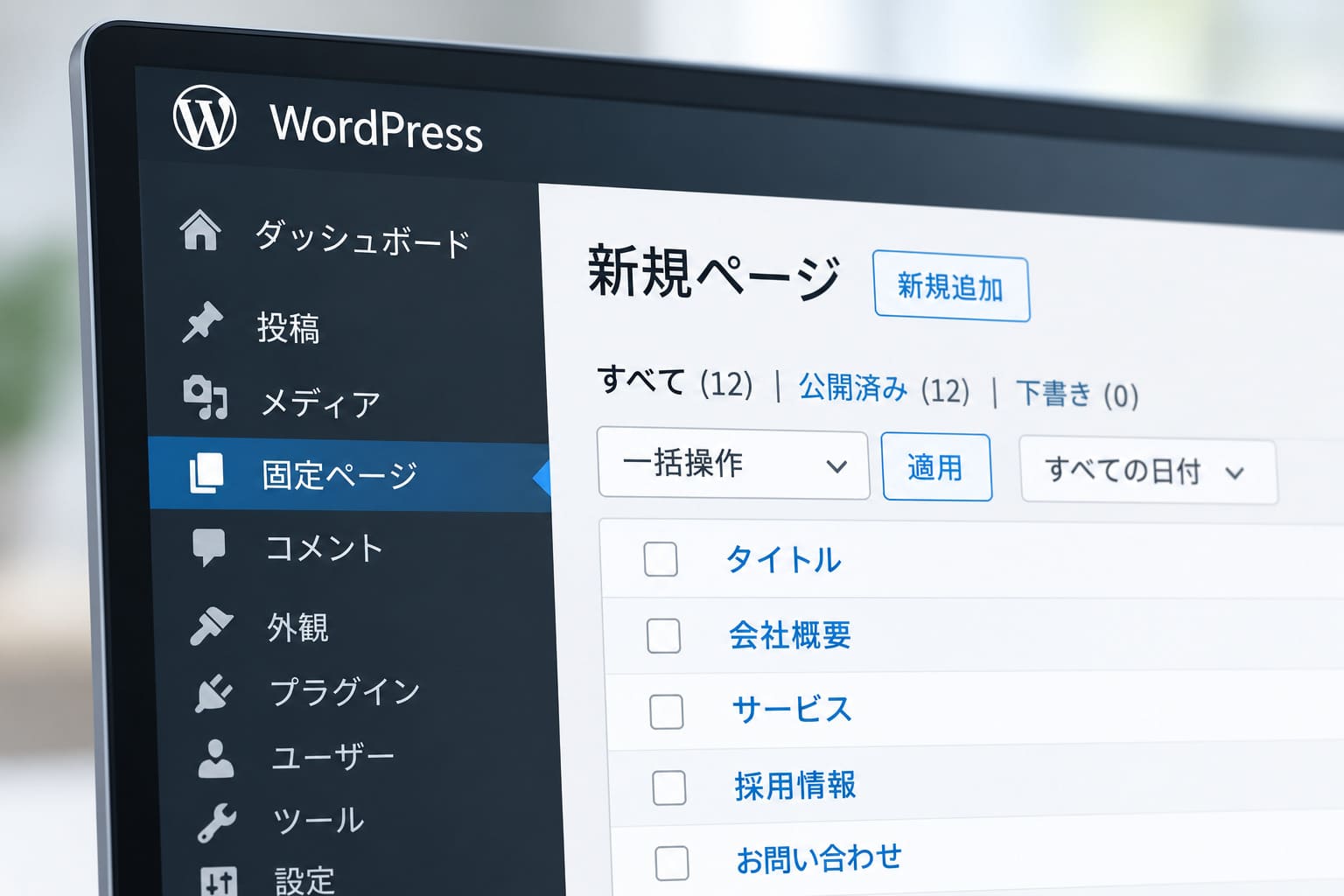The height and width of the screenshot is (896, 1344).
Task: Open the ダッシュボード home icon
Action: pyautogui.click(x=200, y=230)
